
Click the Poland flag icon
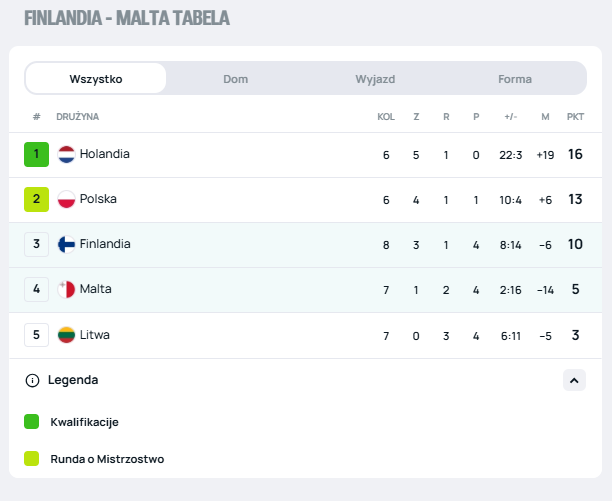67,200
